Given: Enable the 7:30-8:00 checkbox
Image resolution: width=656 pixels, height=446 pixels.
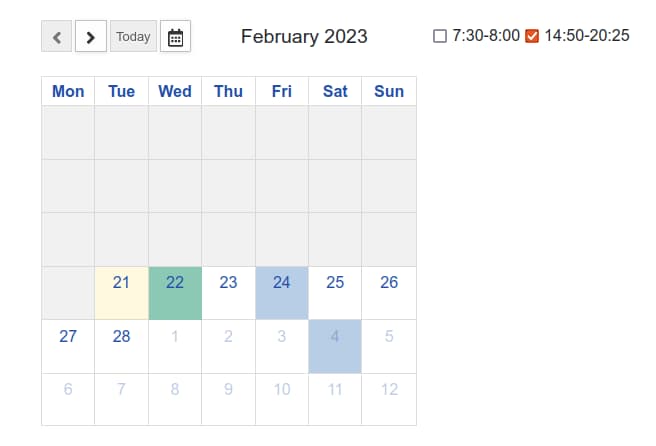Looking at the screenshot, I should (440, 36).
